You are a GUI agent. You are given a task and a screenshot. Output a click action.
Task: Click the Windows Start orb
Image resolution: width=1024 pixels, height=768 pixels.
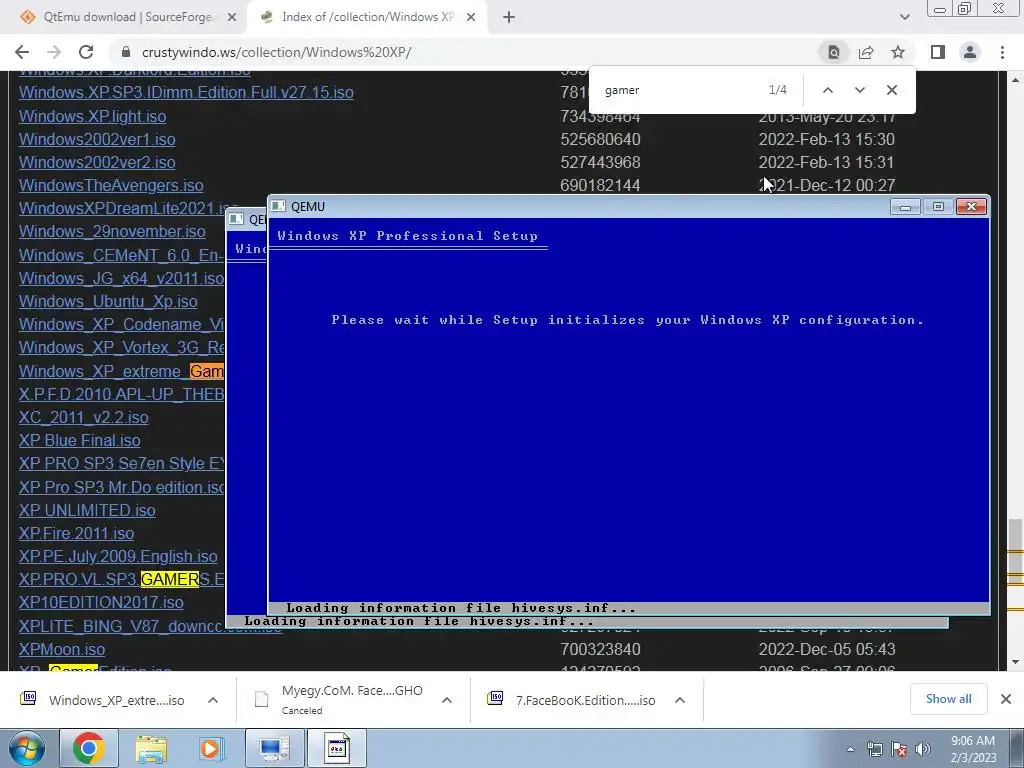[26, 749]
